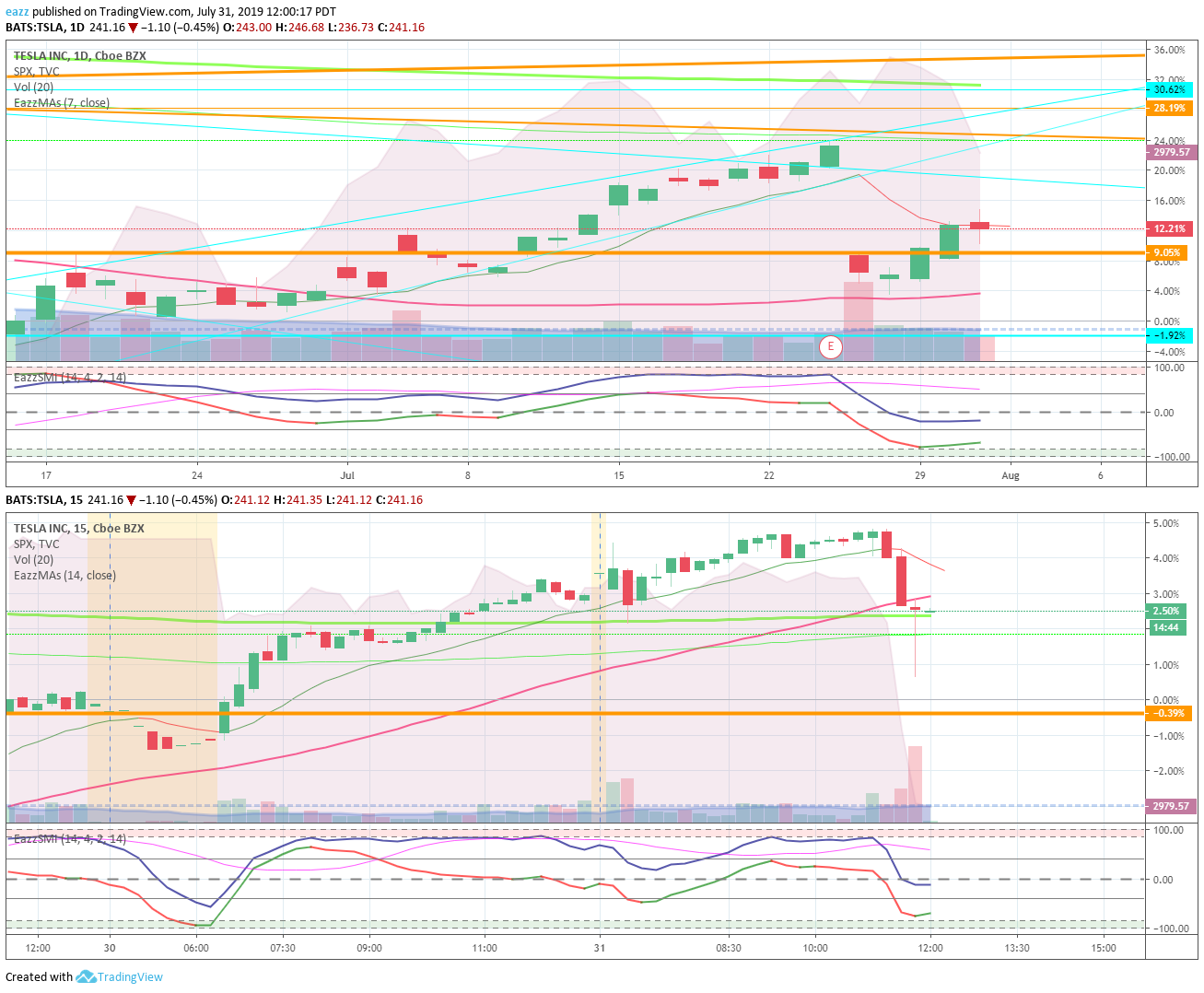Select the 12.21% red price label
1204x993 pixels.
1170,228
